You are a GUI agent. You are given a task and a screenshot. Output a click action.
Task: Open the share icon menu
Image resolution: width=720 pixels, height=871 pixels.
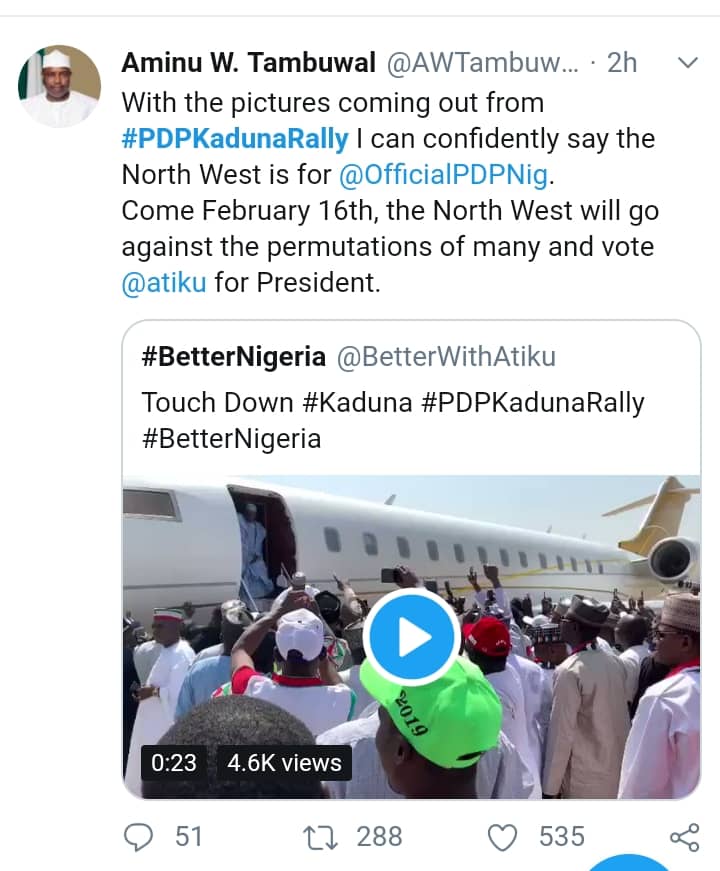[x=683, y=836]
